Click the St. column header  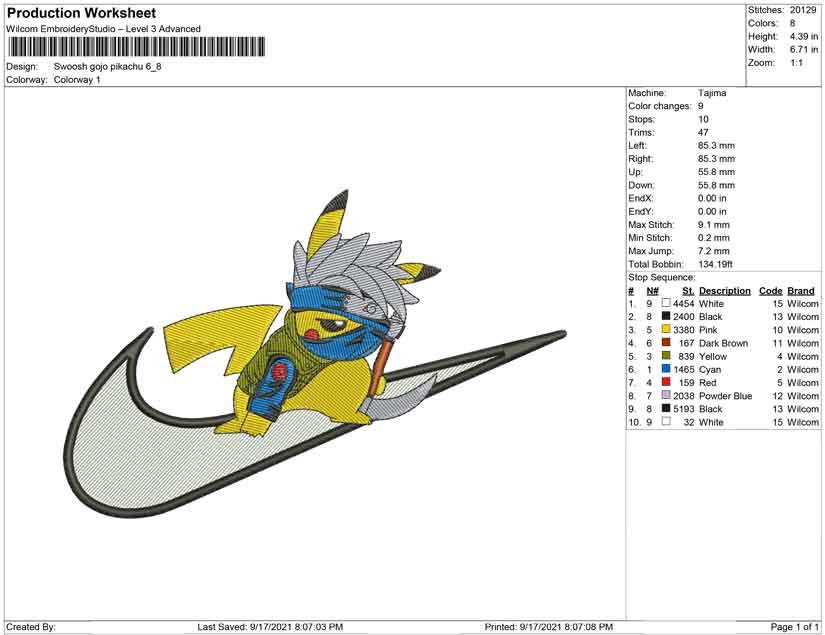(x=688, y=291)
